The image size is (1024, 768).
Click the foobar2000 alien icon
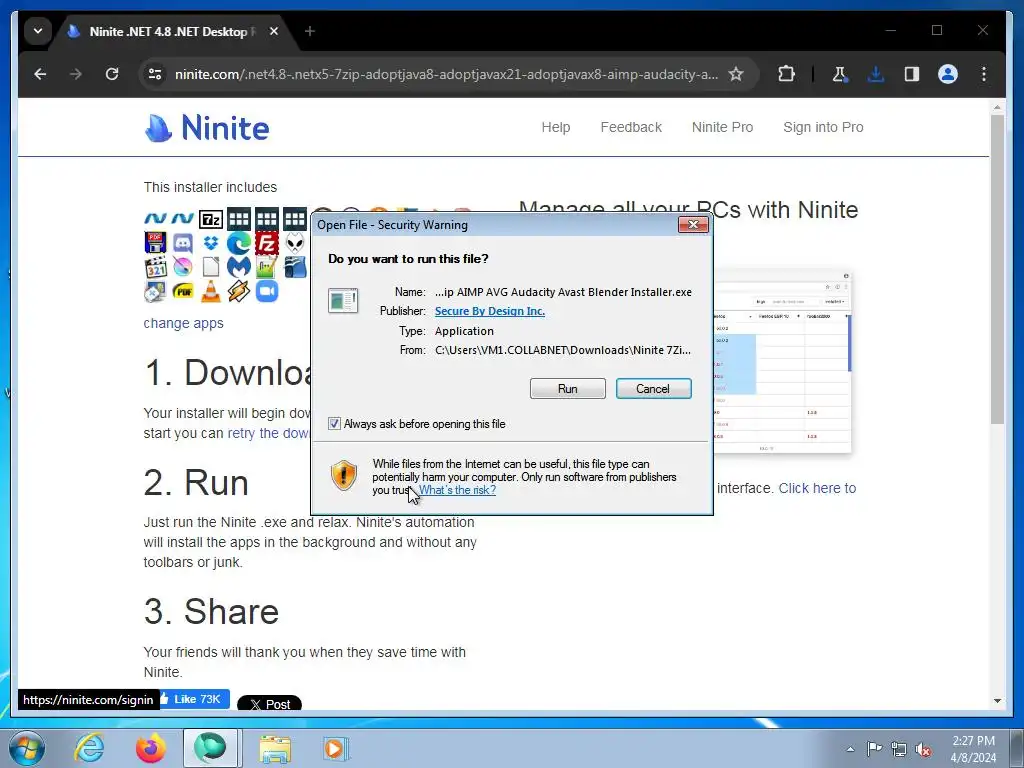(295, 243)
